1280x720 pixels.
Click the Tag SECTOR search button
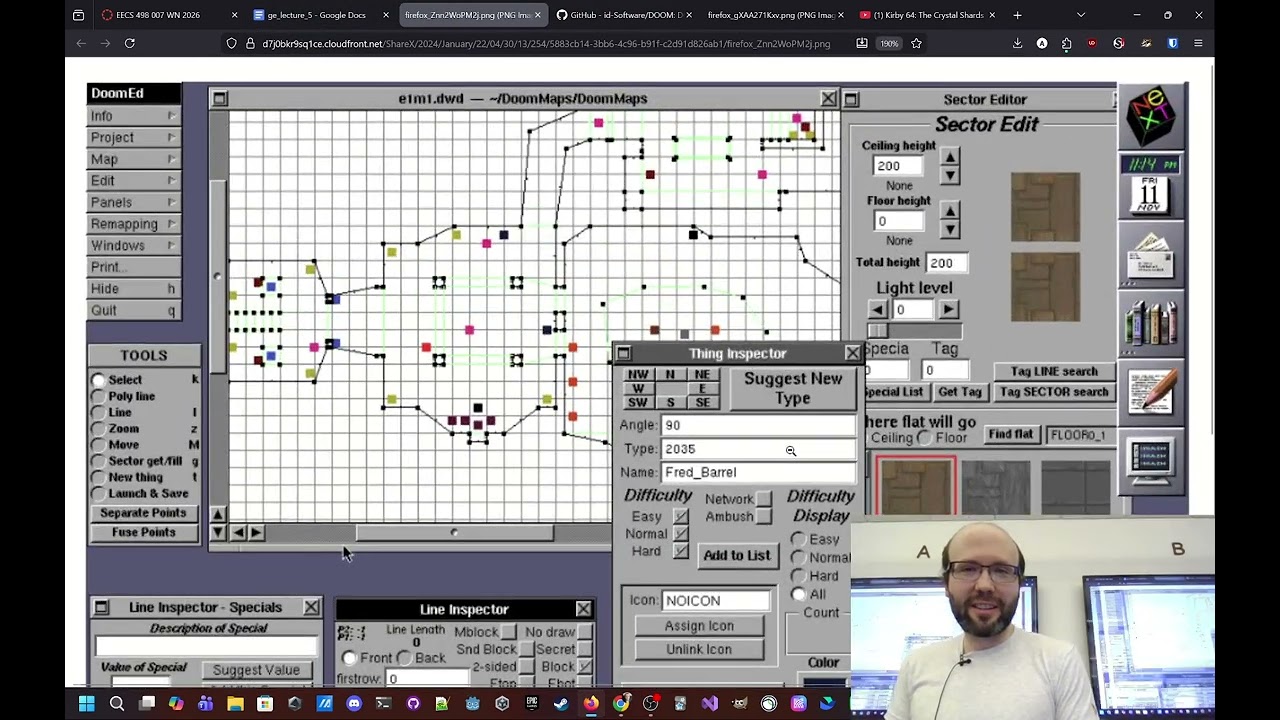pyautogui.click(x=1054, y=392)
